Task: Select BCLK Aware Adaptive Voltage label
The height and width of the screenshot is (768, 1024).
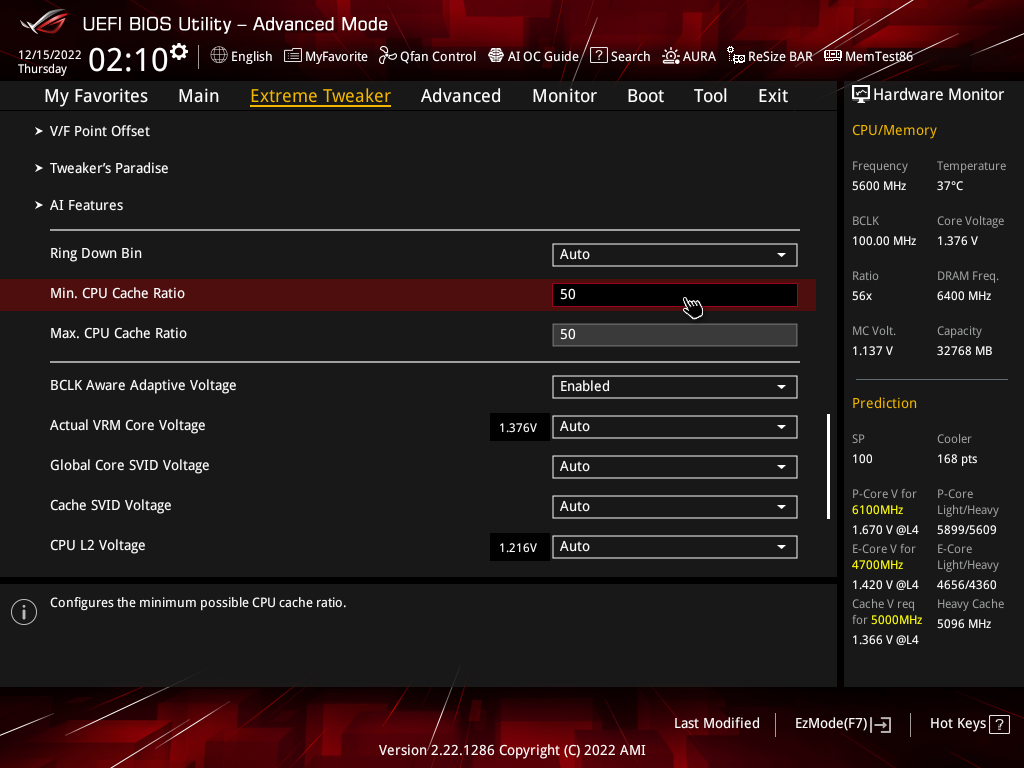Action: pos(143,385)
